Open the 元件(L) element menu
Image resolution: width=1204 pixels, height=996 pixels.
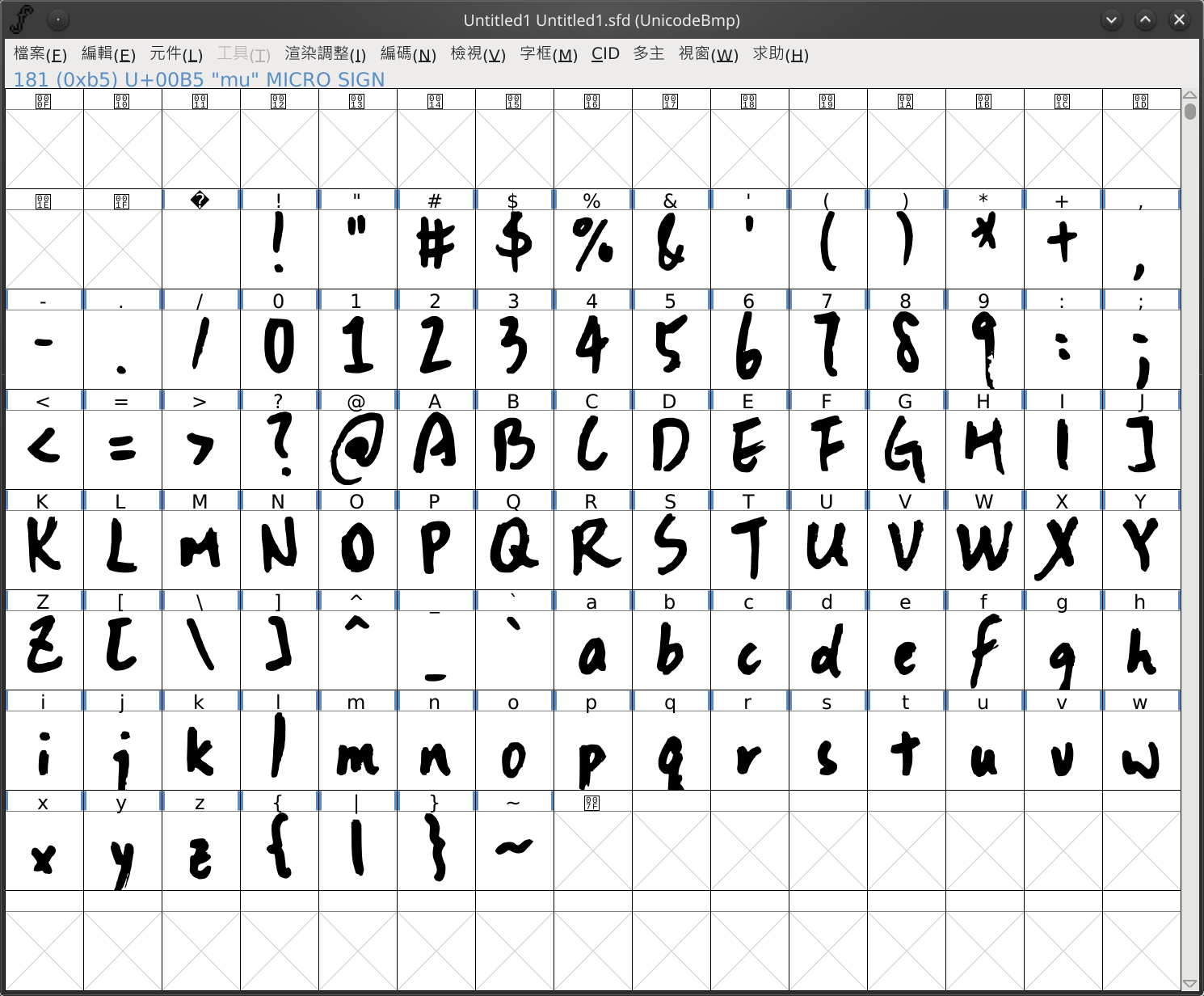pyautogui.click(x=176, y=54)
